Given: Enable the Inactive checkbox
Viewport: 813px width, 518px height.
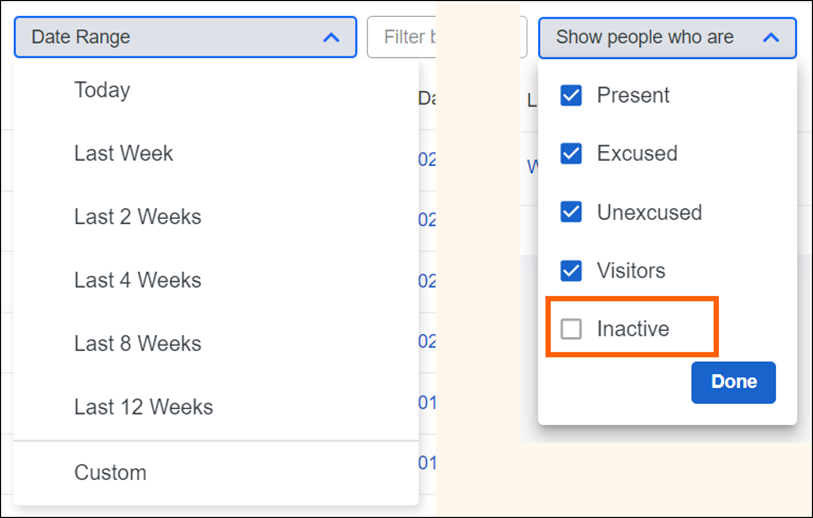Looking at the screenshot, I should click(x=571, y=329).
